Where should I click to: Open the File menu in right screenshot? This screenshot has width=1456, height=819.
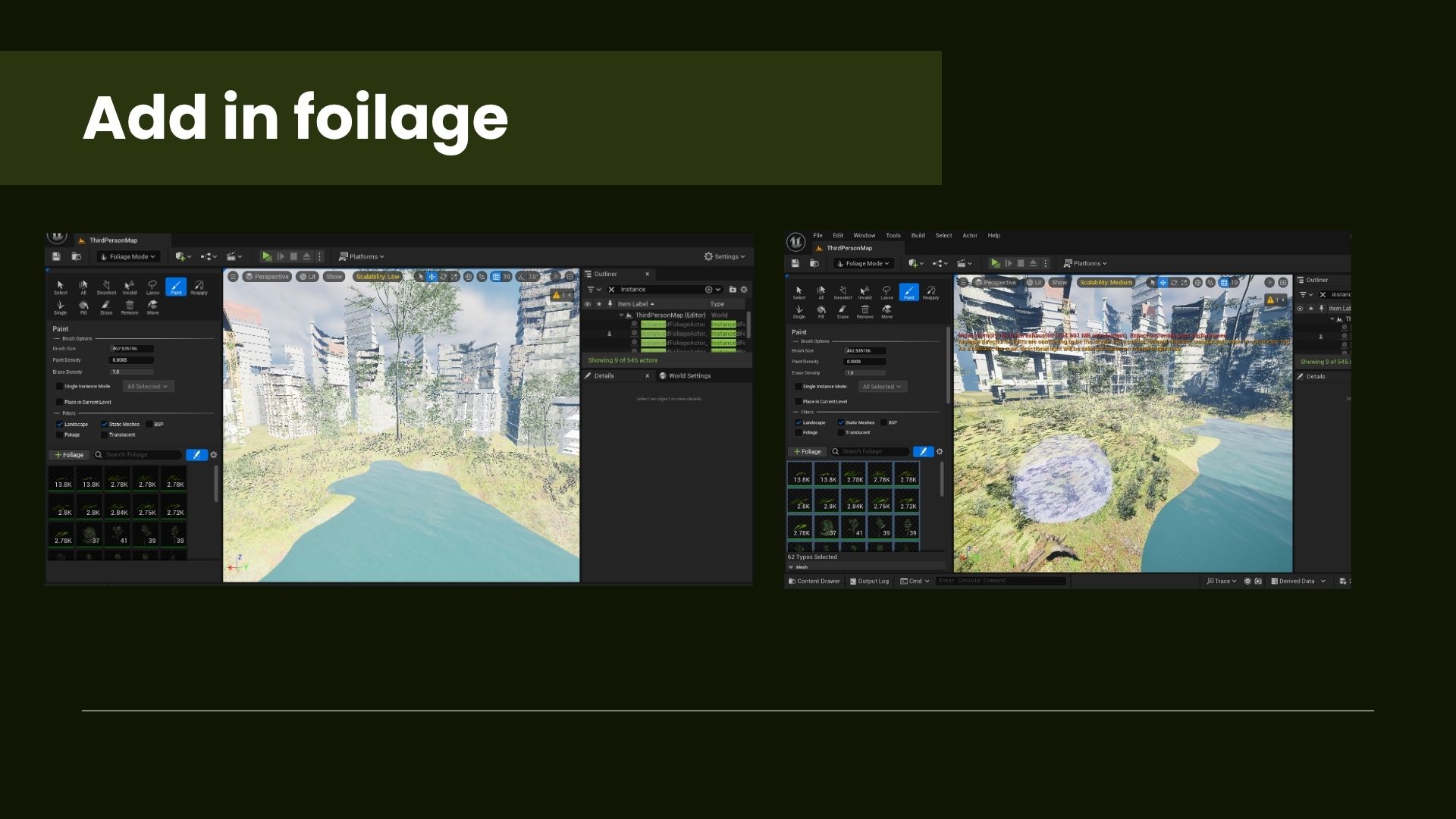[817, 235]
